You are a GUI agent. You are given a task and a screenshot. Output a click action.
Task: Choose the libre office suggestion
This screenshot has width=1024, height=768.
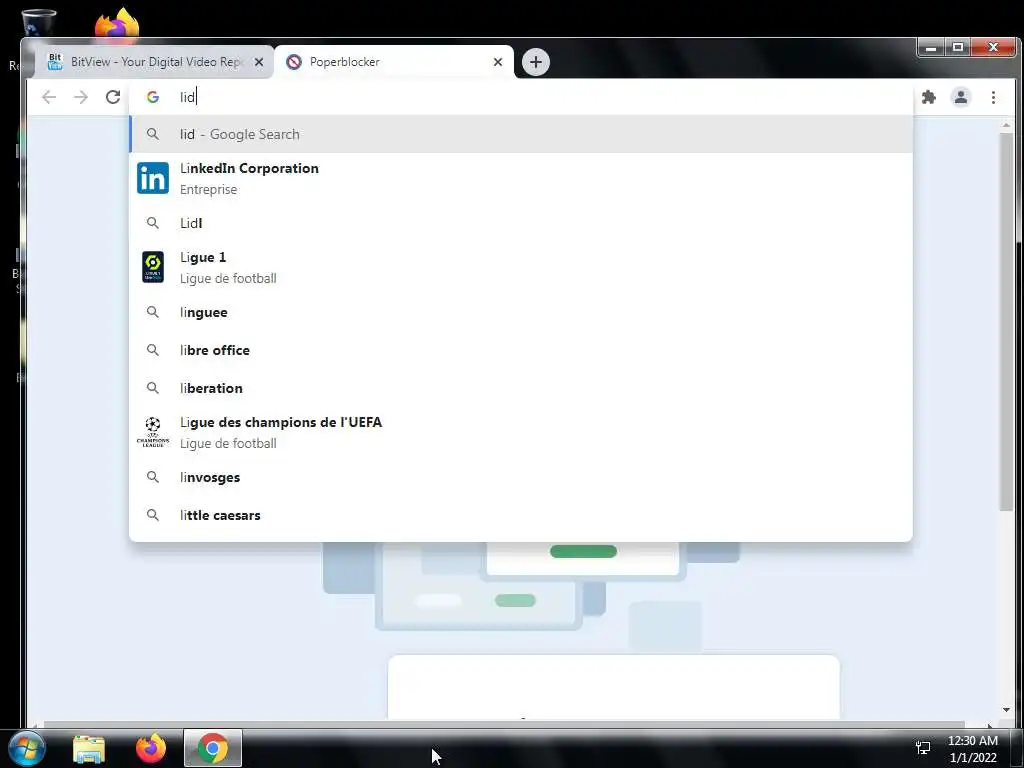click(520, 350)
